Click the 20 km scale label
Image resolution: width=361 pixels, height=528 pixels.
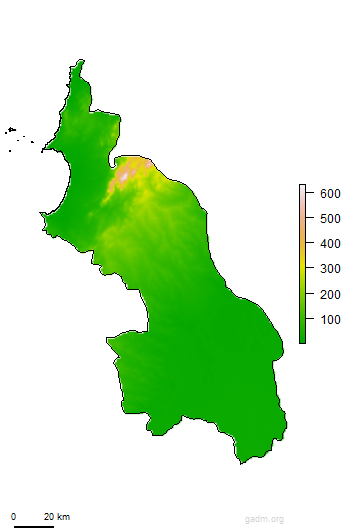click(57, 517)
